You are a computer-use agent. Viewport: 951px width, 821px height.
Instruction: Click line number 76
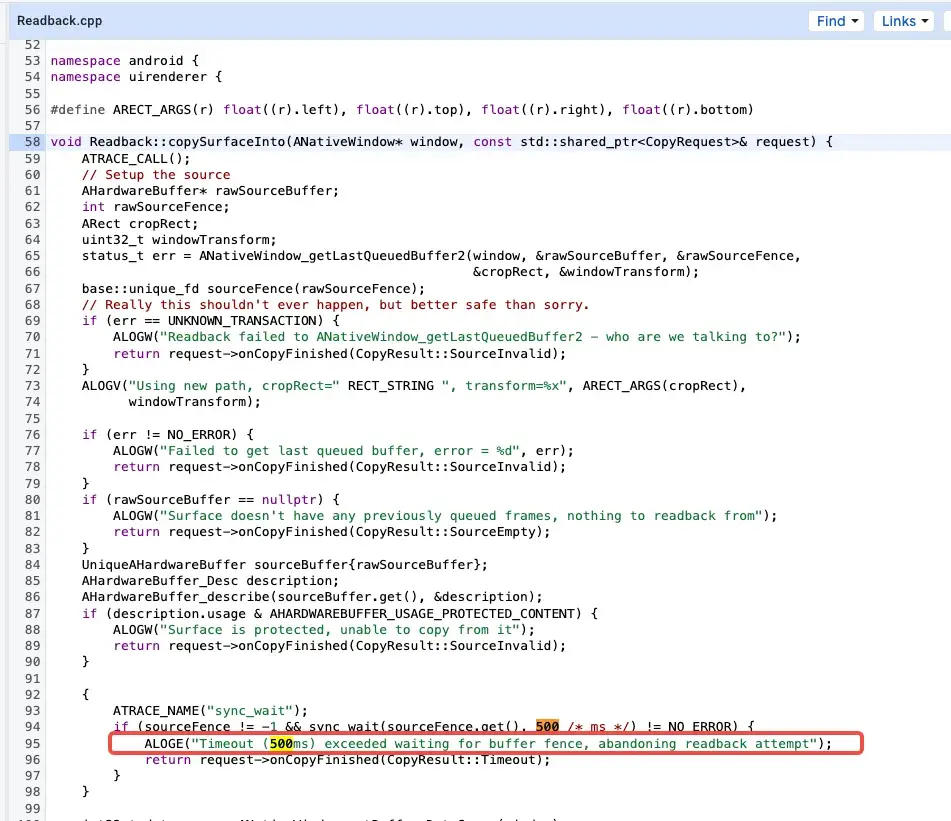(x=32, y=435)
